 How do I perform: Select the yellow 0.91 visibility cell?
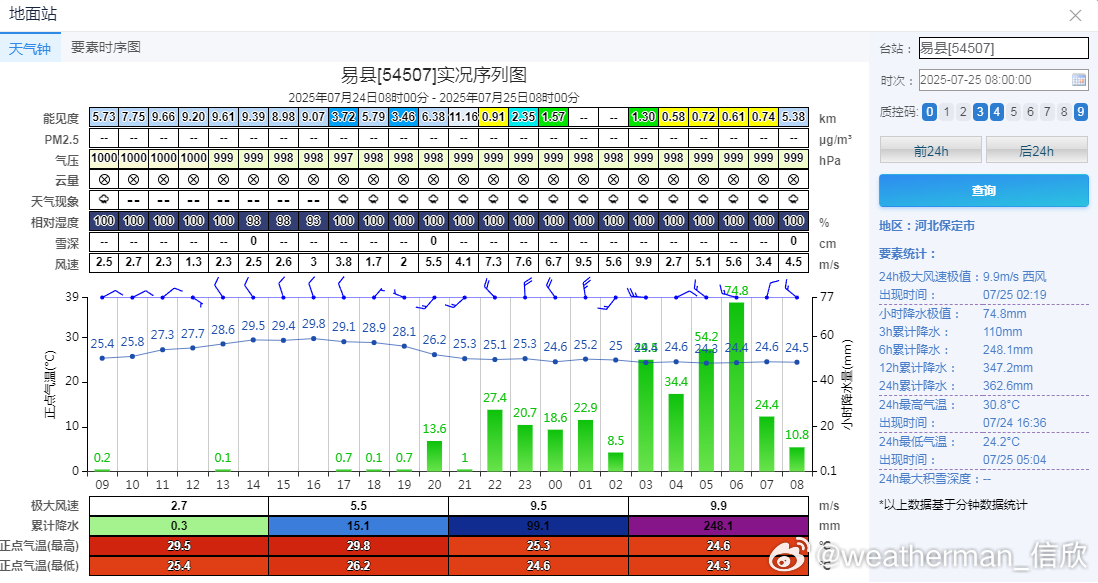pyautogui.click(x=493, y=117)
